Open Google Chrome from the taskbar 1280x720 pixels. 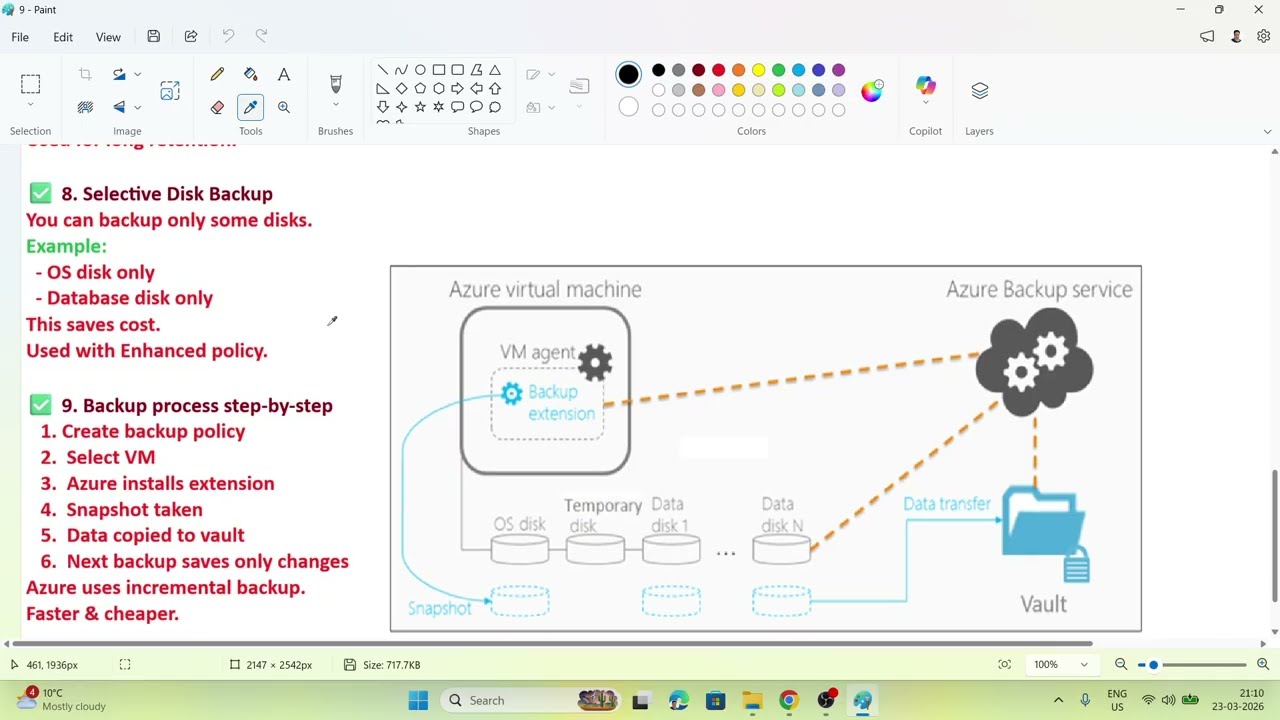click(789, 700)
